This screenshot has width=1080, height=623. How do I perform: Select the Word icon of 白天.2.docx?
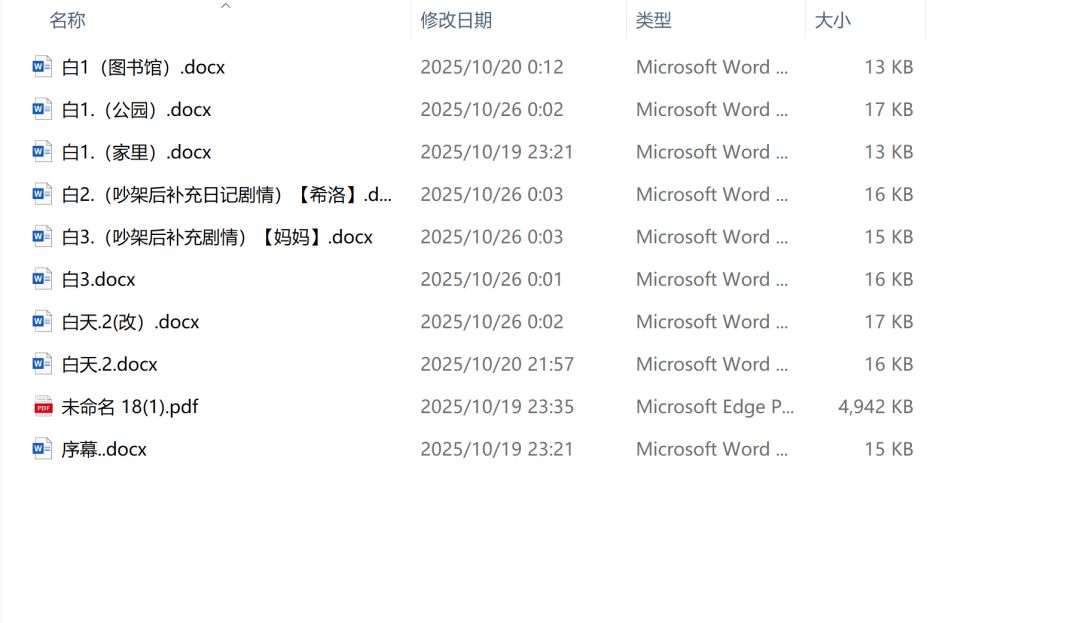[x=41, y=363]
